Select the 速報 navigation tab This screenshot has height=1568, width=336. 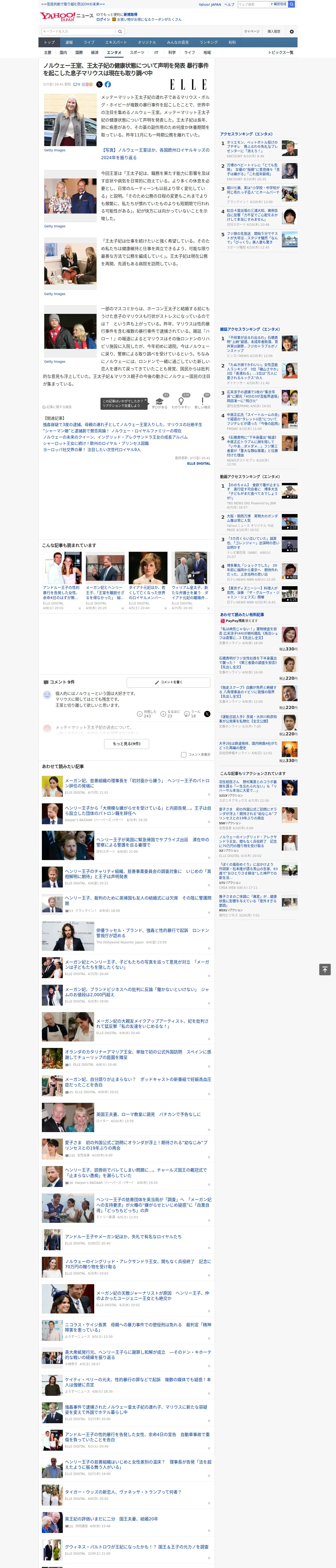click(x=69, y=43)
